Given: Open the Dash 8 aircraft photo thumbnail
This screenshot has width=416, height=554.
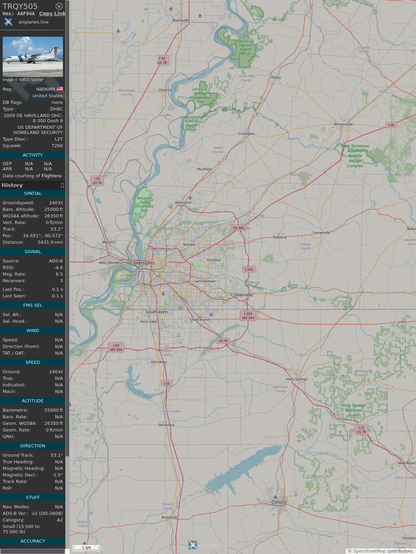Looking at the screenshot, I should point(33,57).
